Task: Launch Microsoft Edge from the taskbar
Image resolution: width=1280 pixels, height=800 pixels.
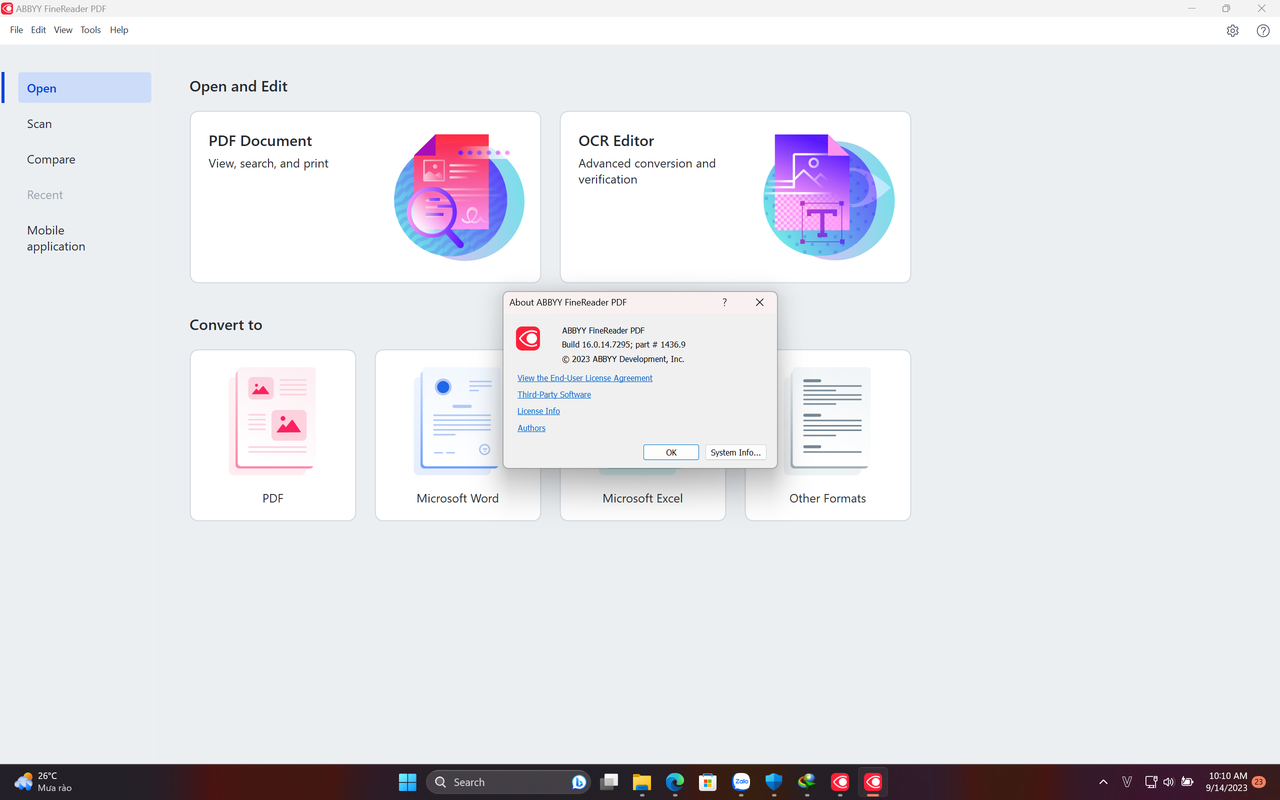Action: click(675, 782)
